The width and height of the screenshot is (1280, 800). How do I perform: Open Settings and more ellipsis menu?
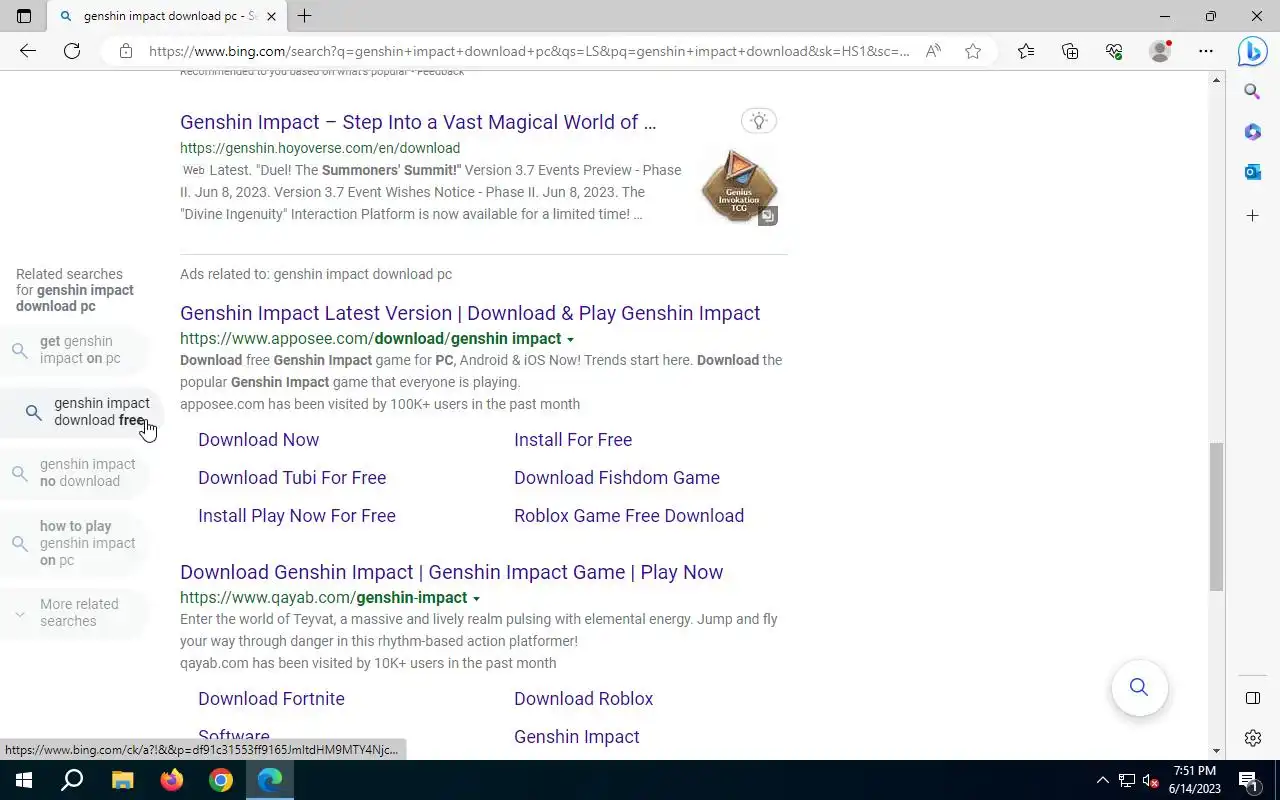tap(1206, 51)
